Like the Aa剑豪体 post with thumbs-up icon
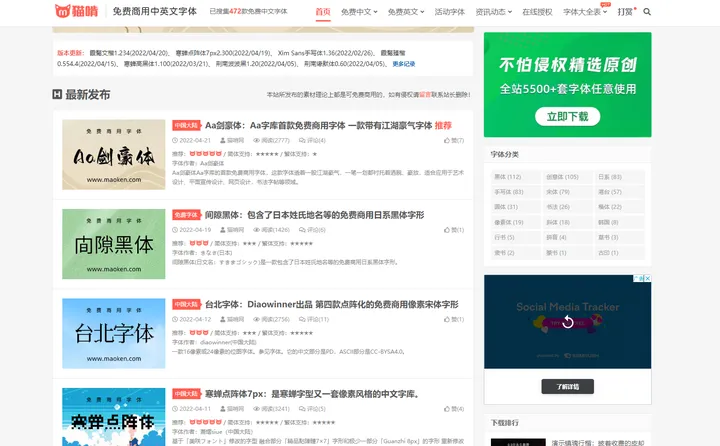Image resolution: width=720 pixels, height=446 pixels. pos(447,141)
